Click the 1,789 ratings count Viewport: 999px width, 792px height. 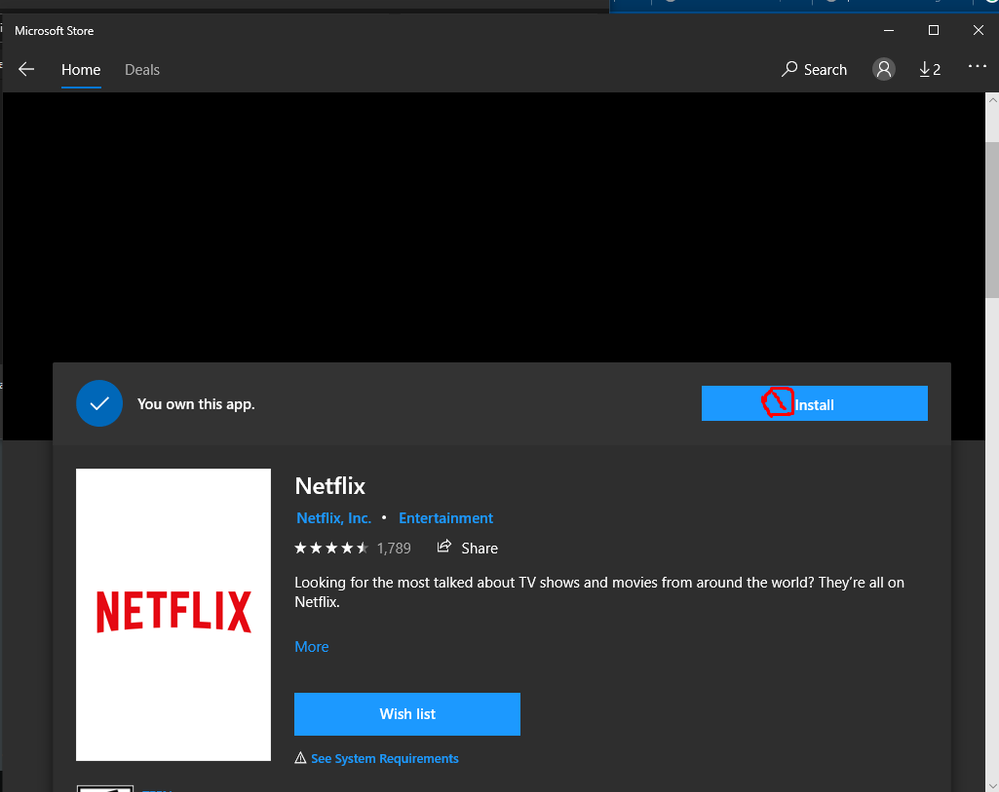[394, 548]
